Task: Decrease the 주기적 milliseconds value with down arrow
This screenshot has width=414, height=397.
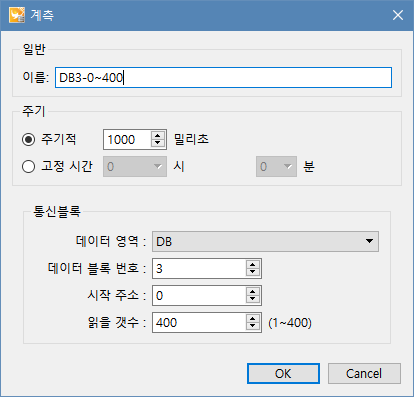Action: pyautogui.click(x=158, y=143)
